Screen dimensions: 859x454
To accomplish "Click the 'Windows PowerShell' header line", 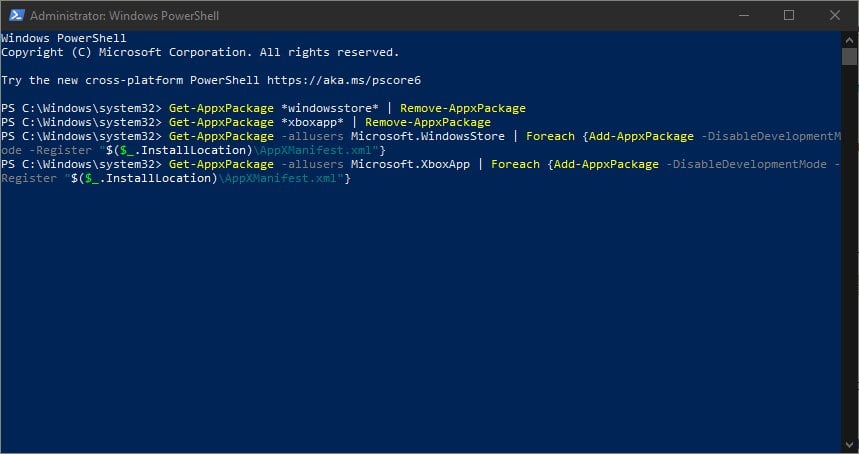I will coord(64,38).
